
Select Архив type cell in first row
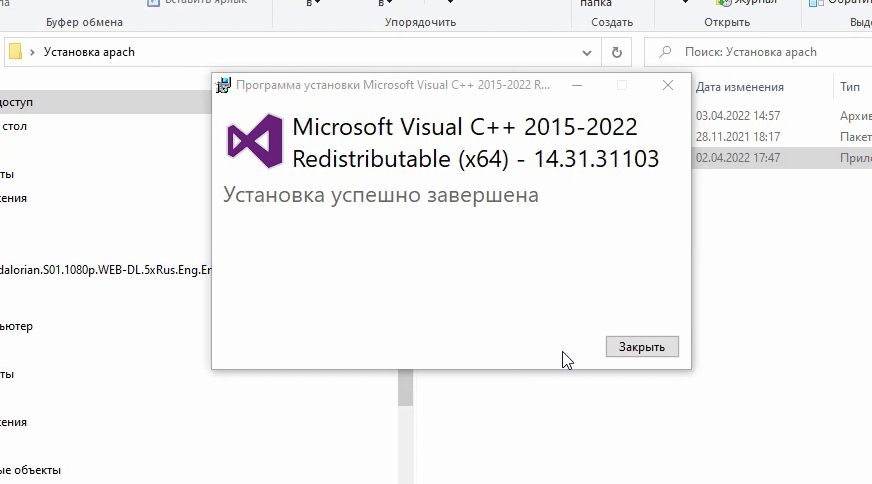pos(856,116)
